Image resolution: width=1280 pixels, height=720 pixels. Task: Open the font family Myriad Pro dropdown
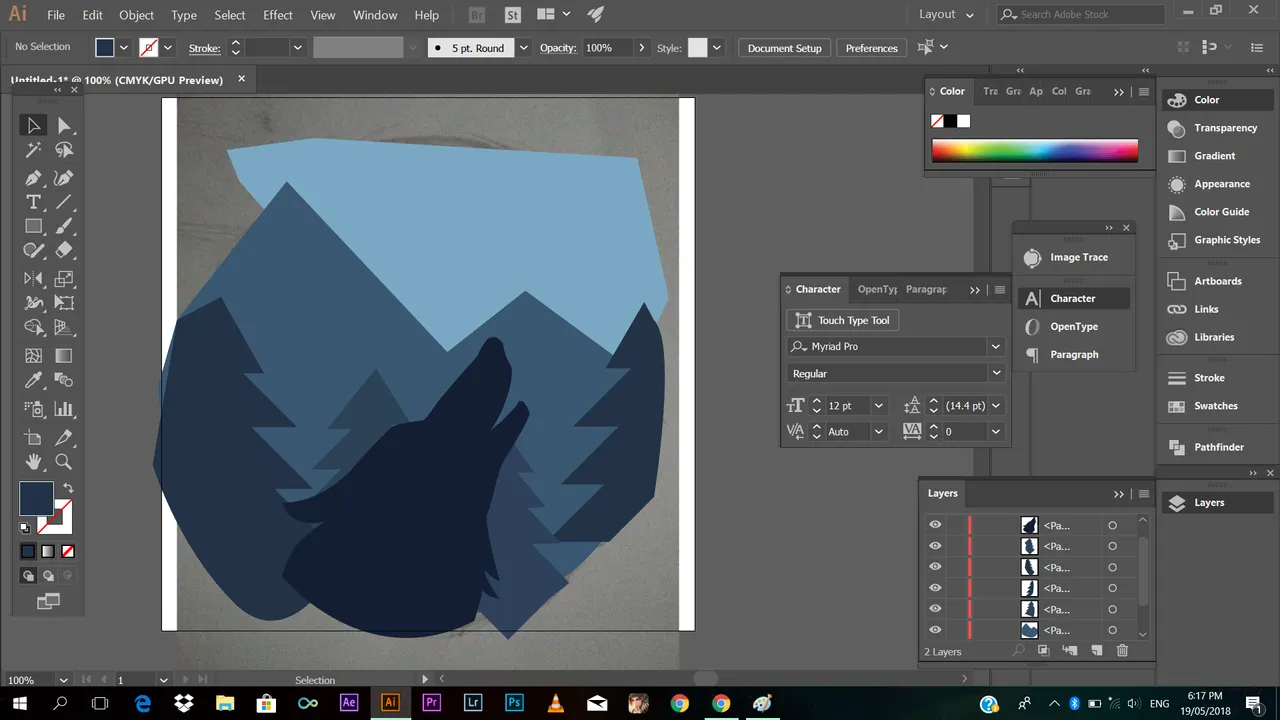point(996,347)
